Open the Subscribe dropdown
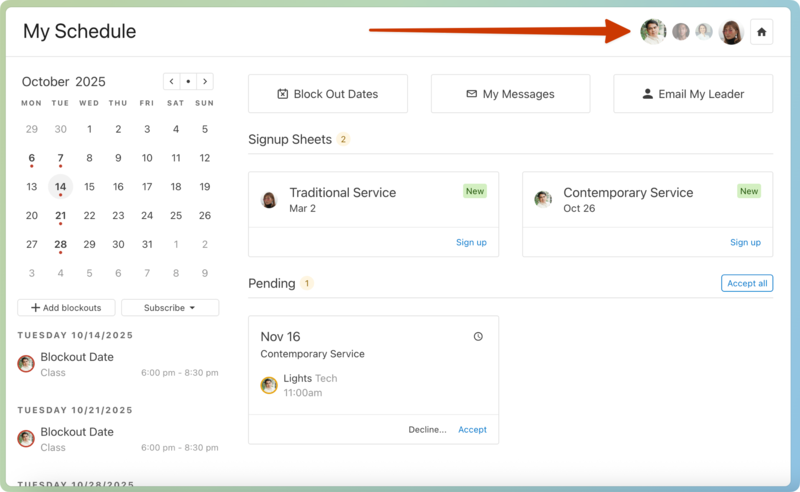Screen dimensions: 800x492 coord(169,308)
